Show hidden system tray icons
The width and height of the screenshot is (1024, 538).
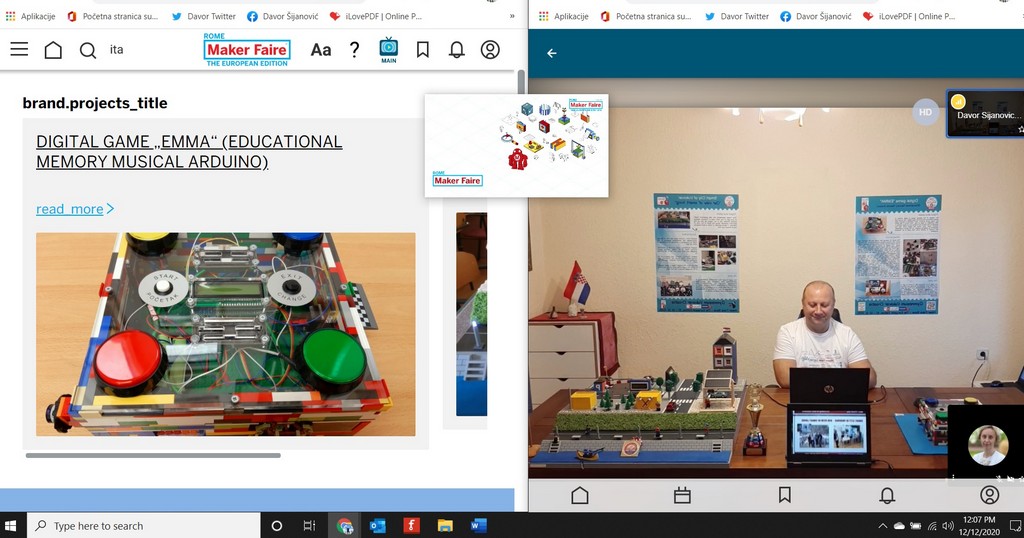pyautogui.click(x=882, y=526)
